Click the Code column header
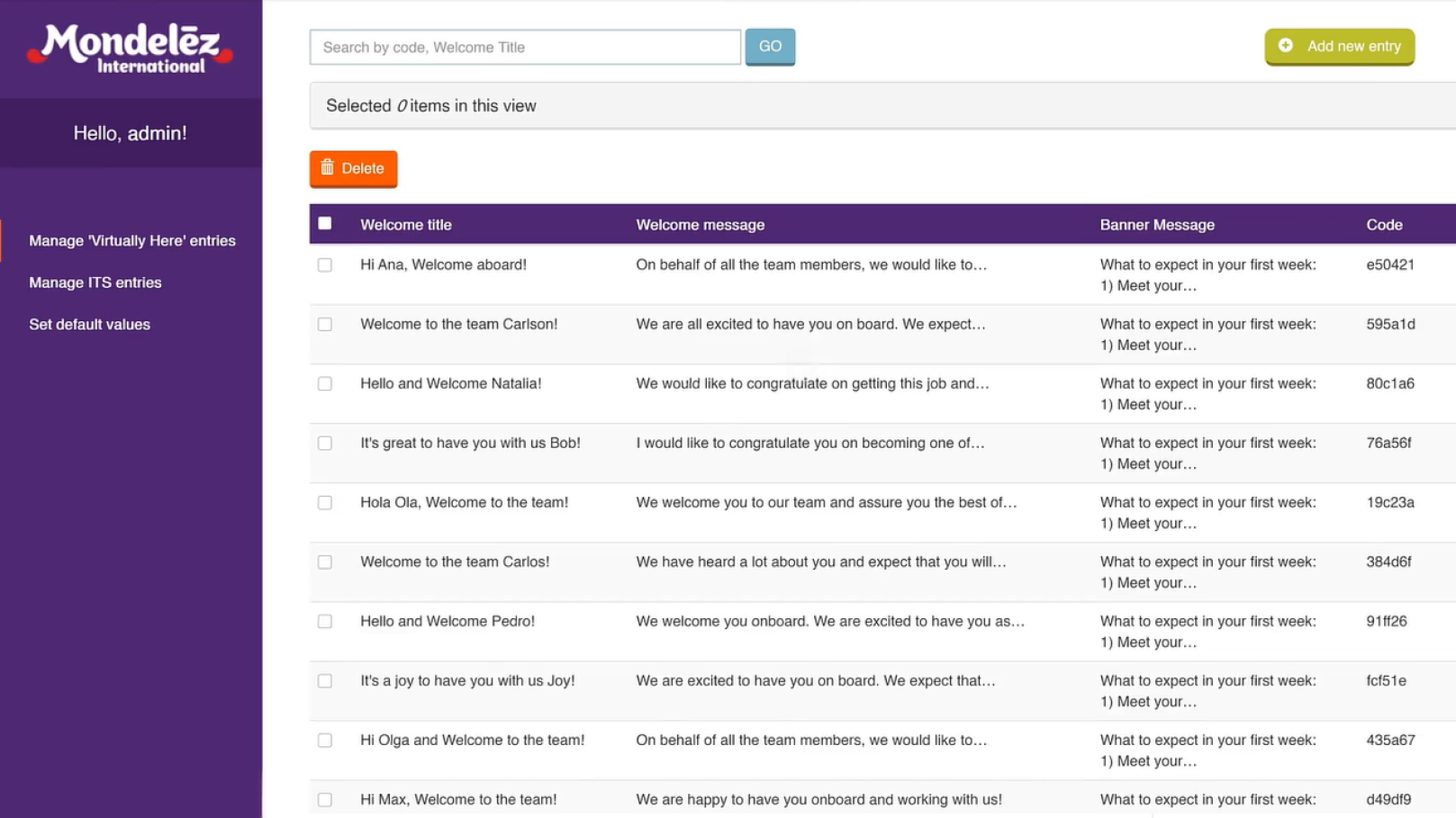The image size is (1456, 818). (1384, 225)
